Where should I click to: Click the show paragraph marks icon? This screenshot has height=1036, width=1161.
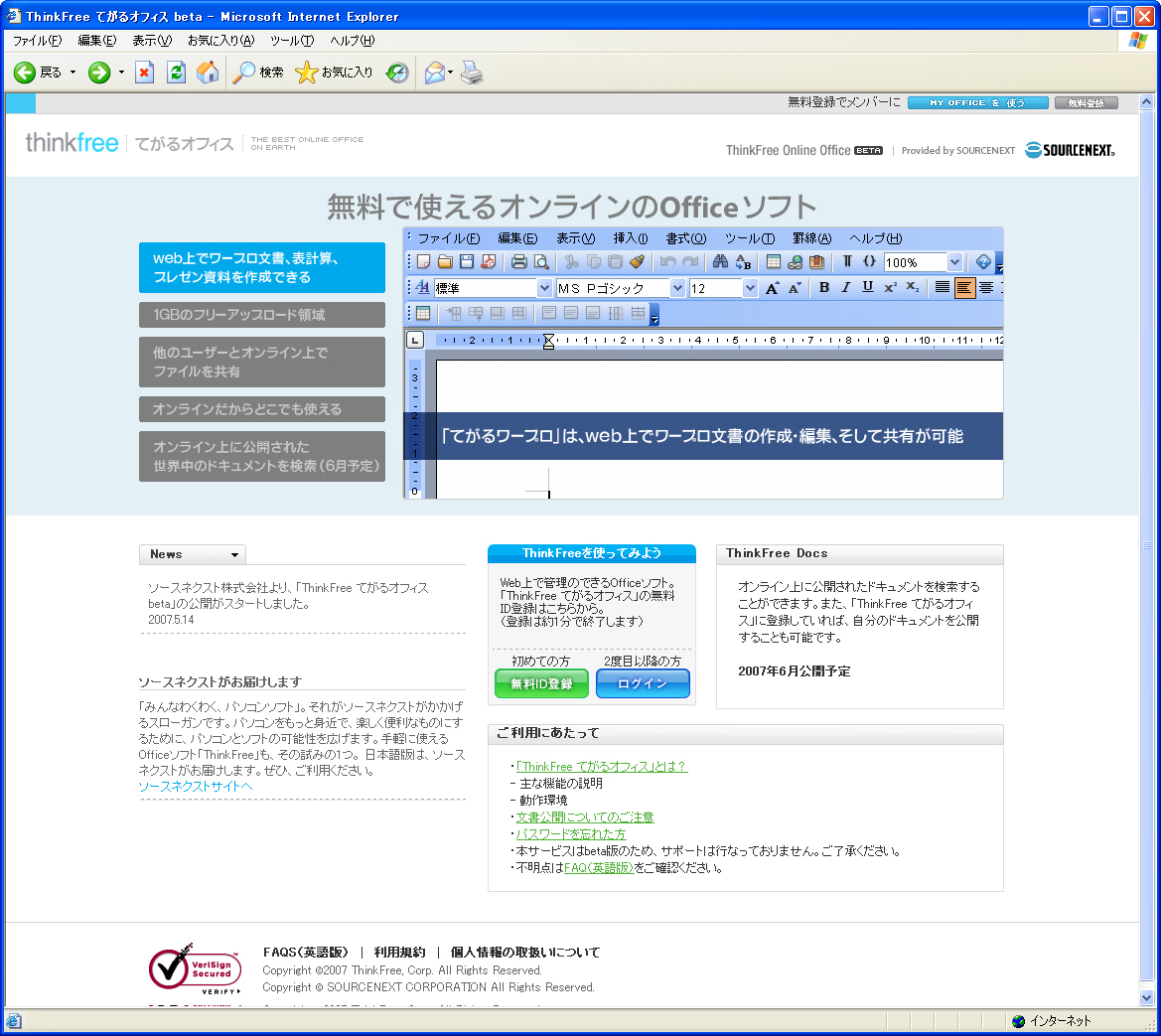[847, 261]
